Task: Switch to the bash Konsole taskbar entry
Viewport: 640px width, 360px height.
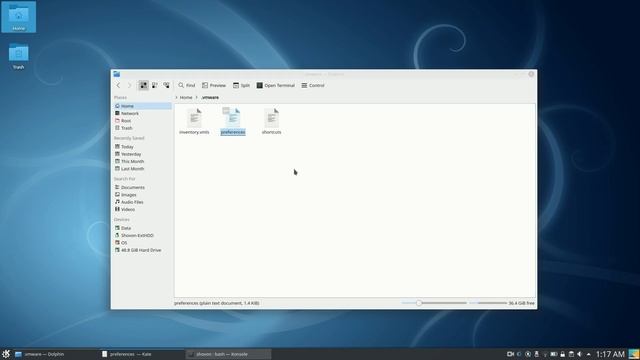Action: tap(228, 354)
